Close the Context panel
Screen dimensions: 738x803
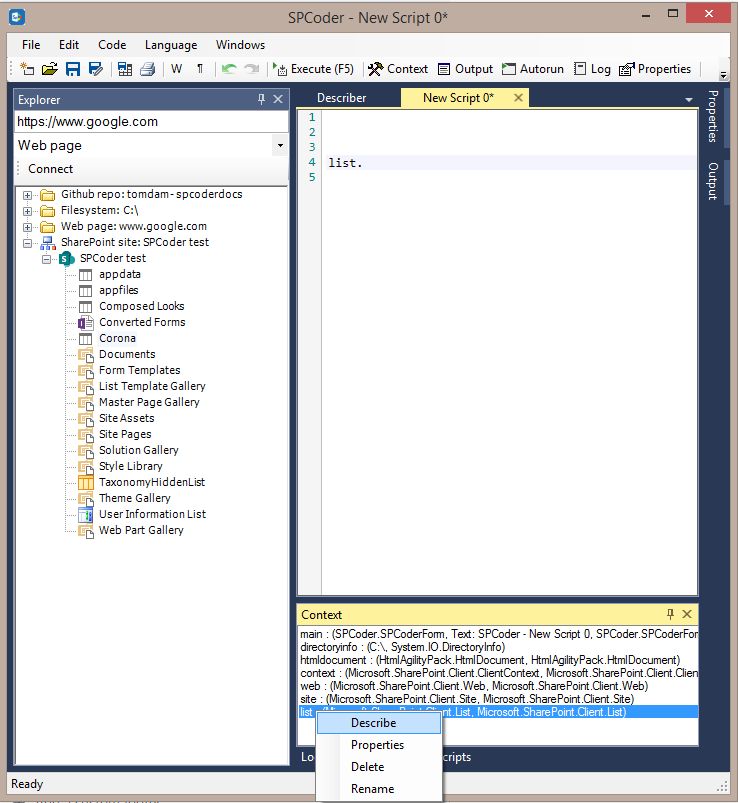point(687,614)
